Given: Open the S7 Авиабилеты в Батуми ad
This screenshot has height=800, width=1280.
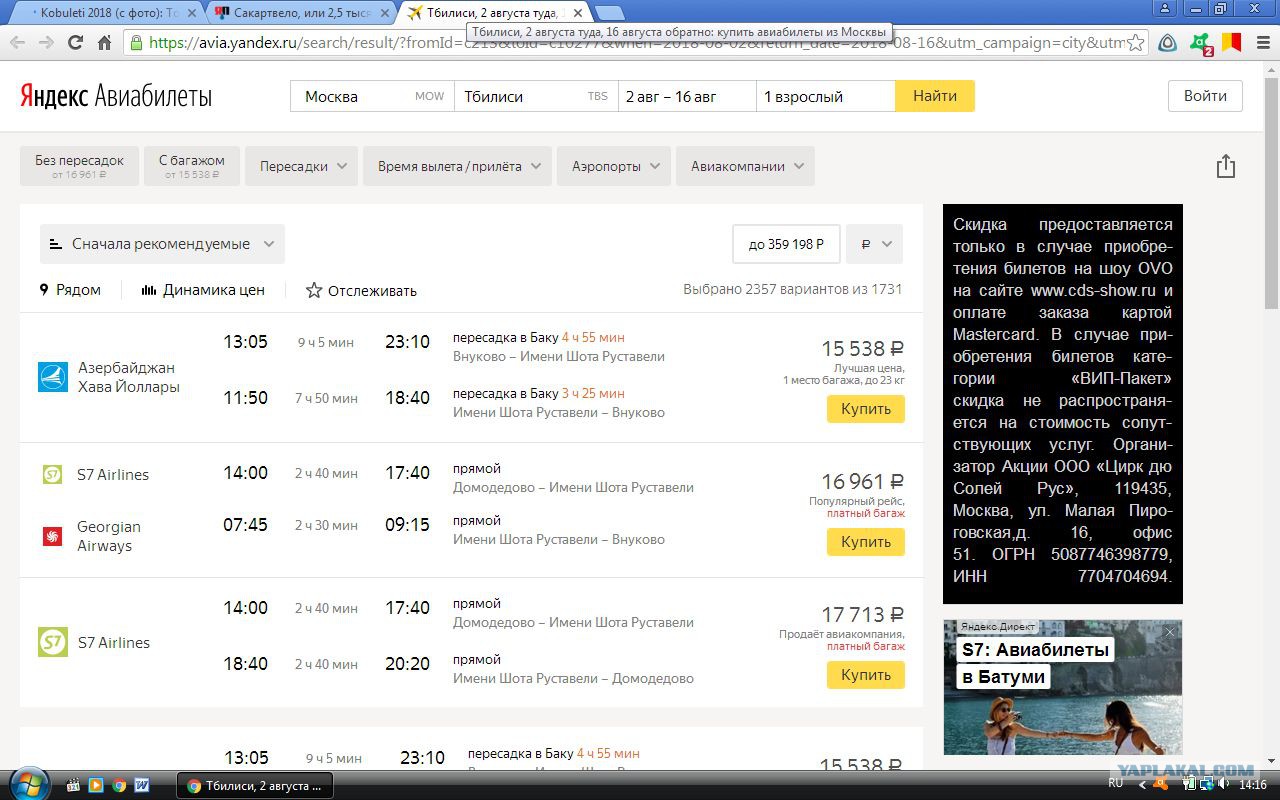Looking at the screenshot, I should coord(1062,688).
